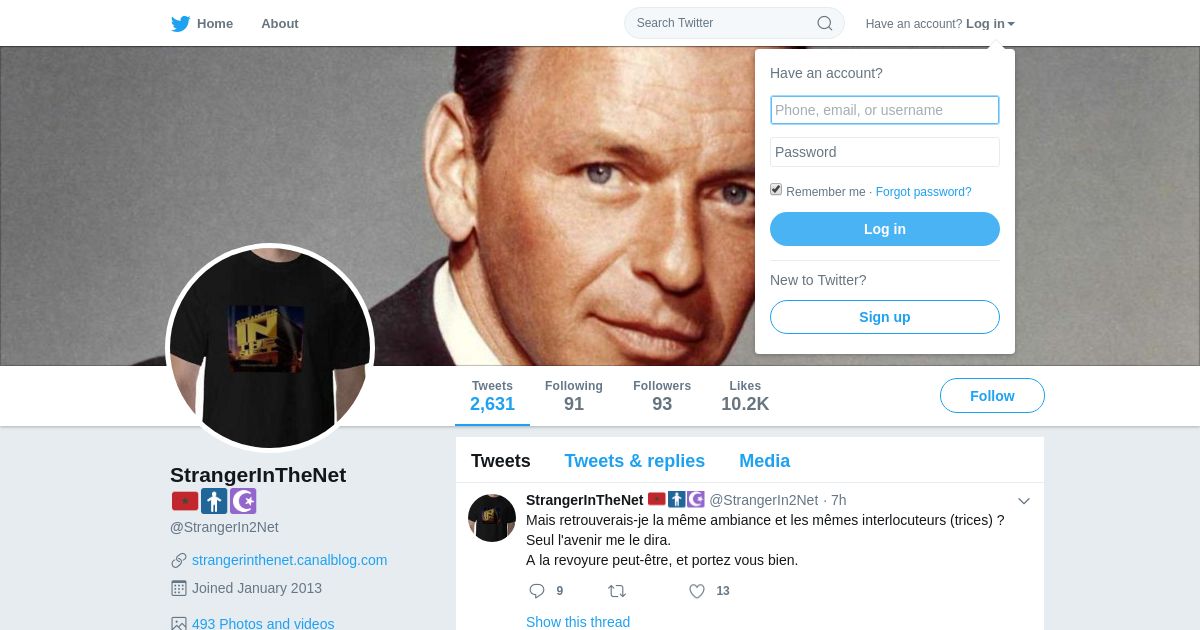Switch to the Tweets & replies tab
1200x630 pixels.
coord(634,461)
